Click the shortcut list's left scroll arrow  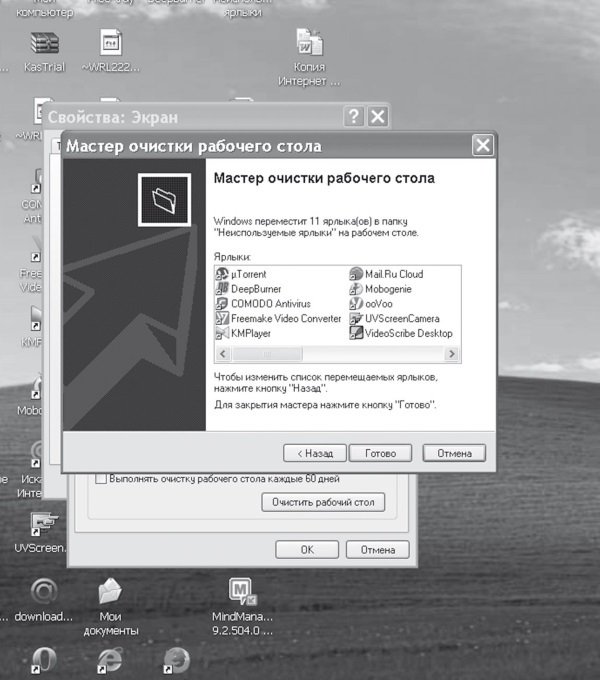(223, 354)
